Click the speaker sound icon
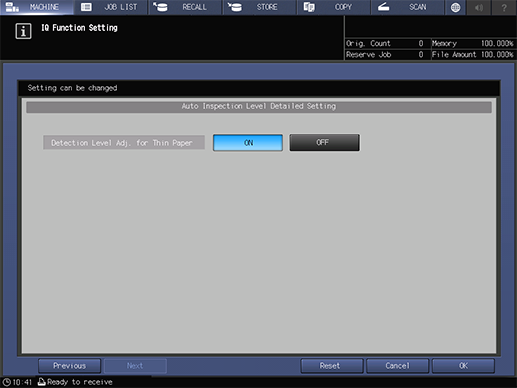517x388 pixels. 479,7
